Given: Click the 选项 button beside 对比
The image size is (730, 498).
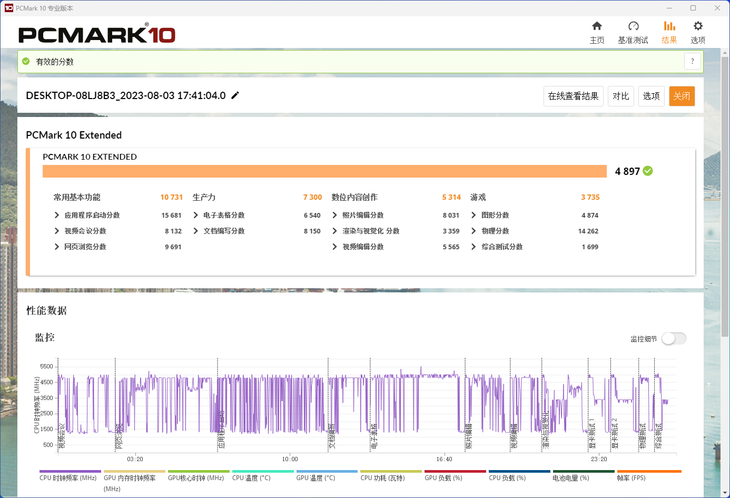Looking at the screenshot, I should point(651,96).
